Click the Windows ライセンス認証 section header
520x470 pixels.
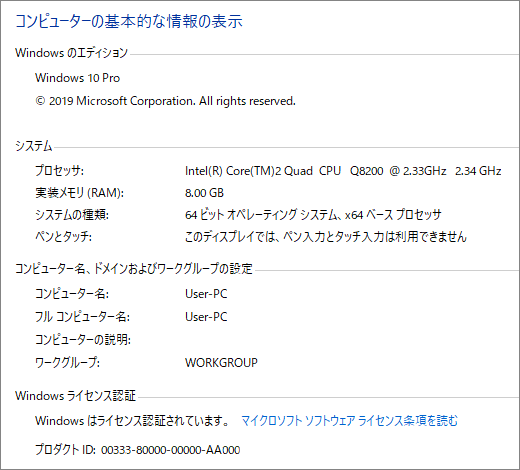point(75,396)
